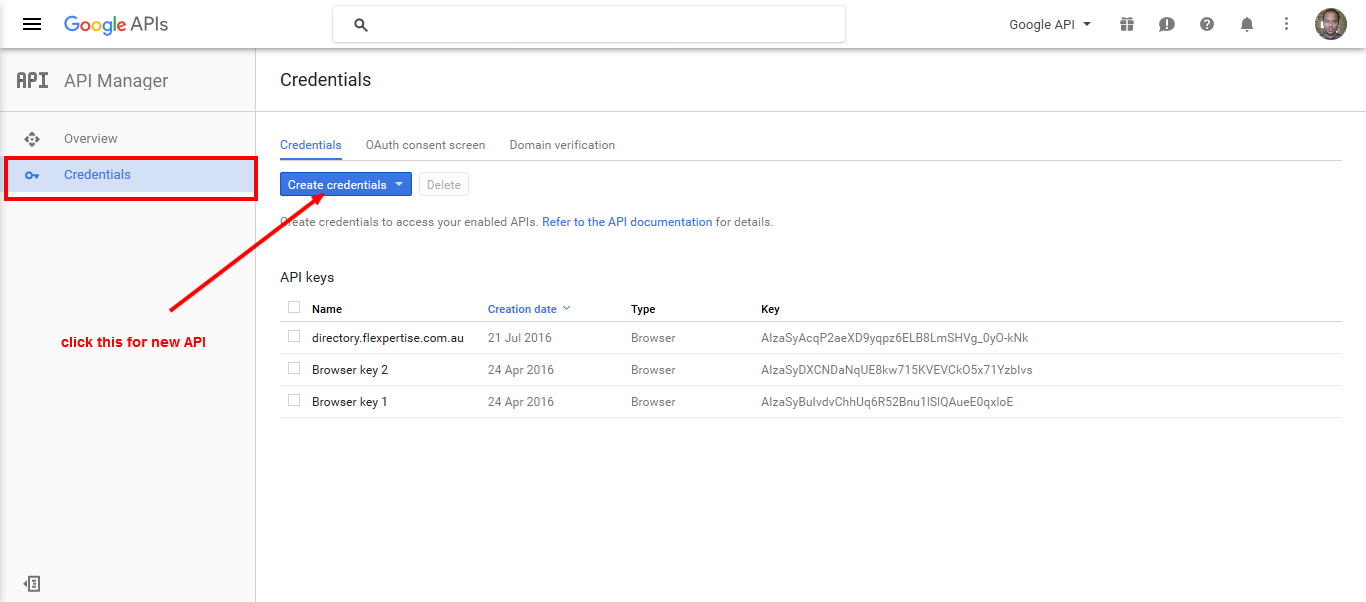Select all API keys checkbox

tap(294, 307)
